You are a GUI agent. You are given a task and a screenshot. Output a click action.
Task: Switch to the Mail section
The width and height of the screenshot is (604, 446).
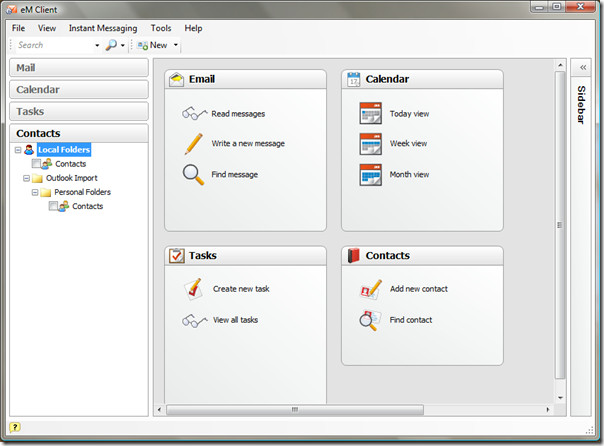78,68
